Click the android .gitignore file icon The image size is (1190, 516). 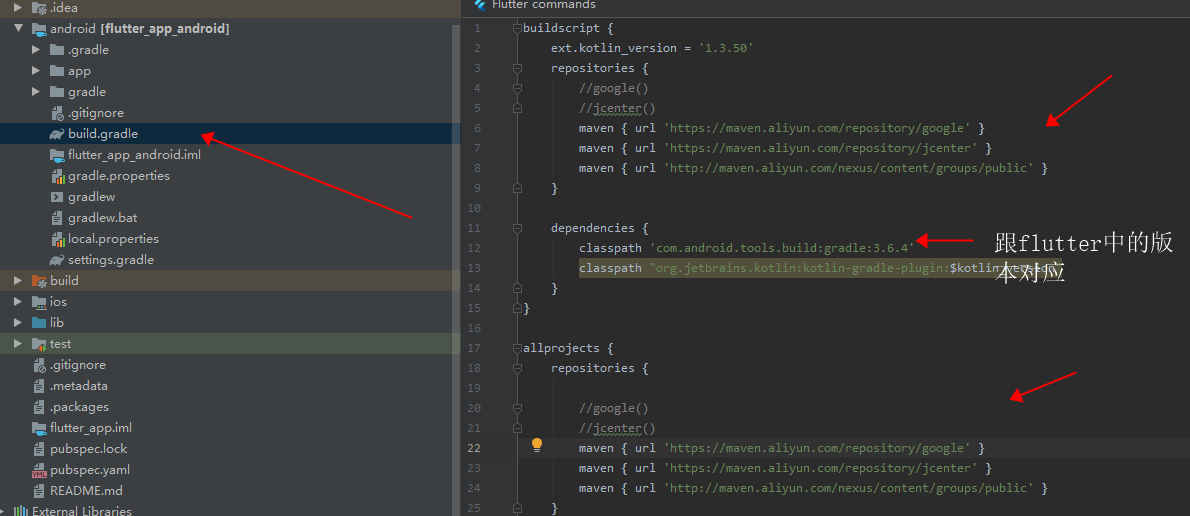[58, 114]
